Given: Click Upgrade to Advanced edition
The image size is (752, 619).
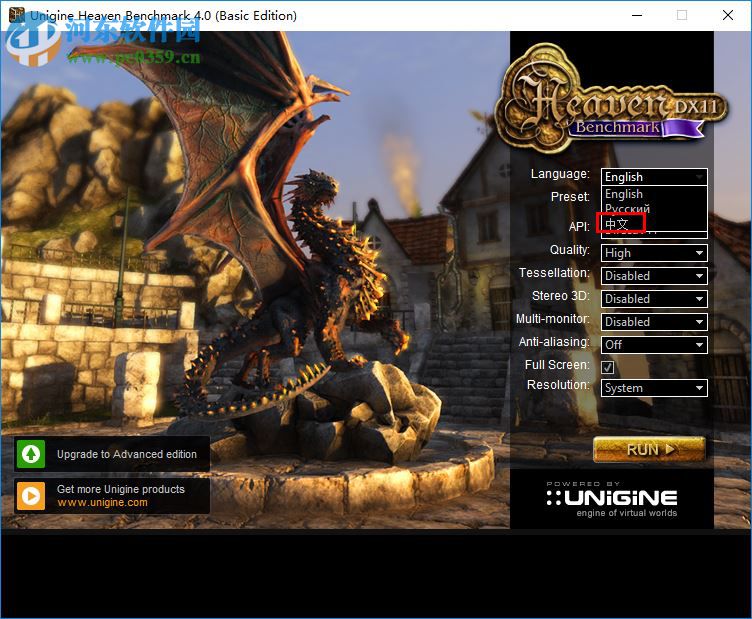Looking at the screenshot, I should (112, 454).
